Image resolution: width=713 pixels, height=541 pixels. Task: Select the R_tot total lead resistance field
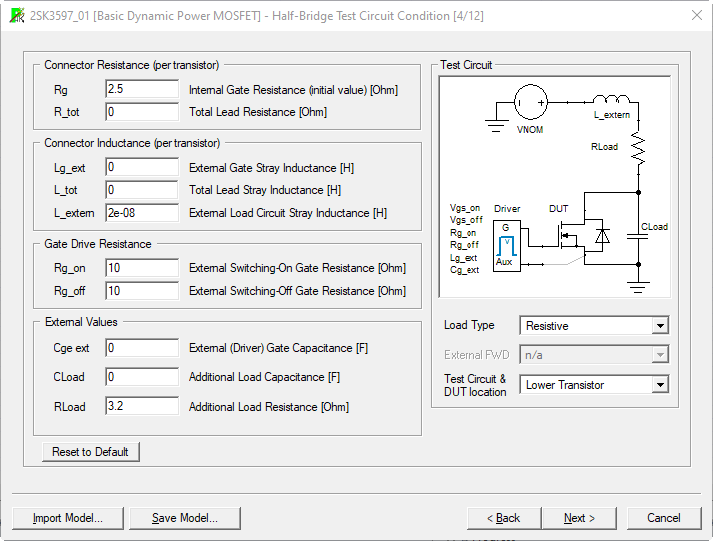pyautogui.click(x=141, y=112)
